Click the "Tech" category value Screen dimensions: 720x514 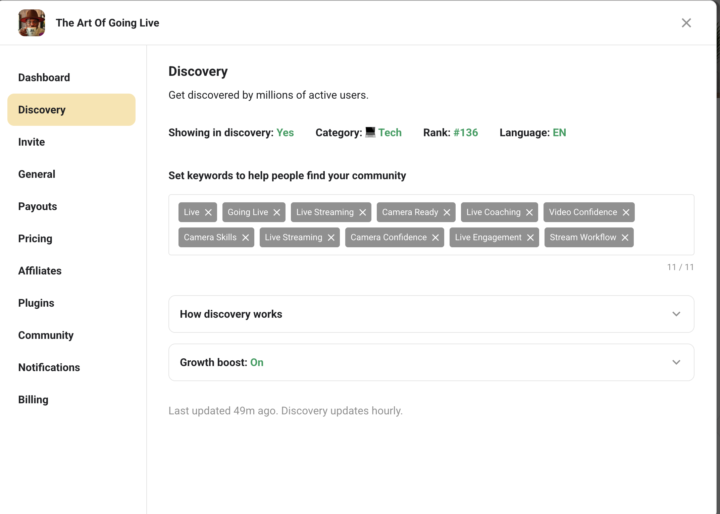click(390, 133)
